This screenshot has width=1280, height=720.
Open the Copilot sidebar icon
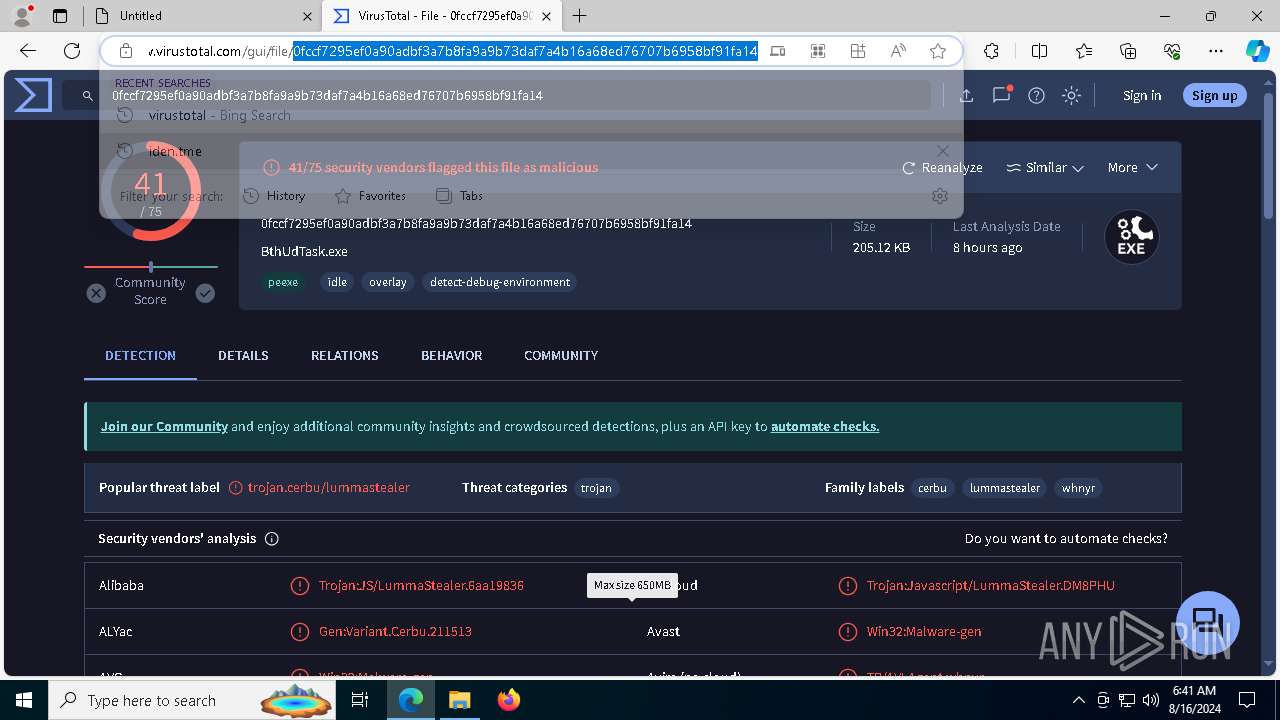[1258, 51]
